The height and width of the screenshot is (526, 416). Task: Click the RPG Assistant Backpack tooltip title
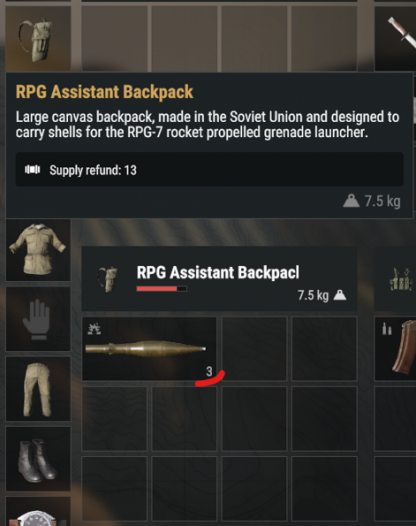(104, 92)
